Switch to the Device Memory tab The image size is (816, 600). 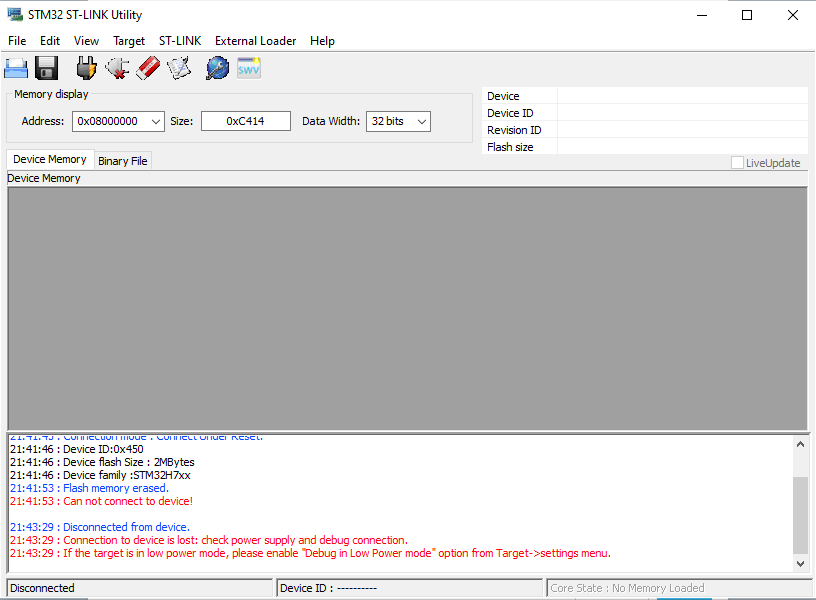(50, 159)
